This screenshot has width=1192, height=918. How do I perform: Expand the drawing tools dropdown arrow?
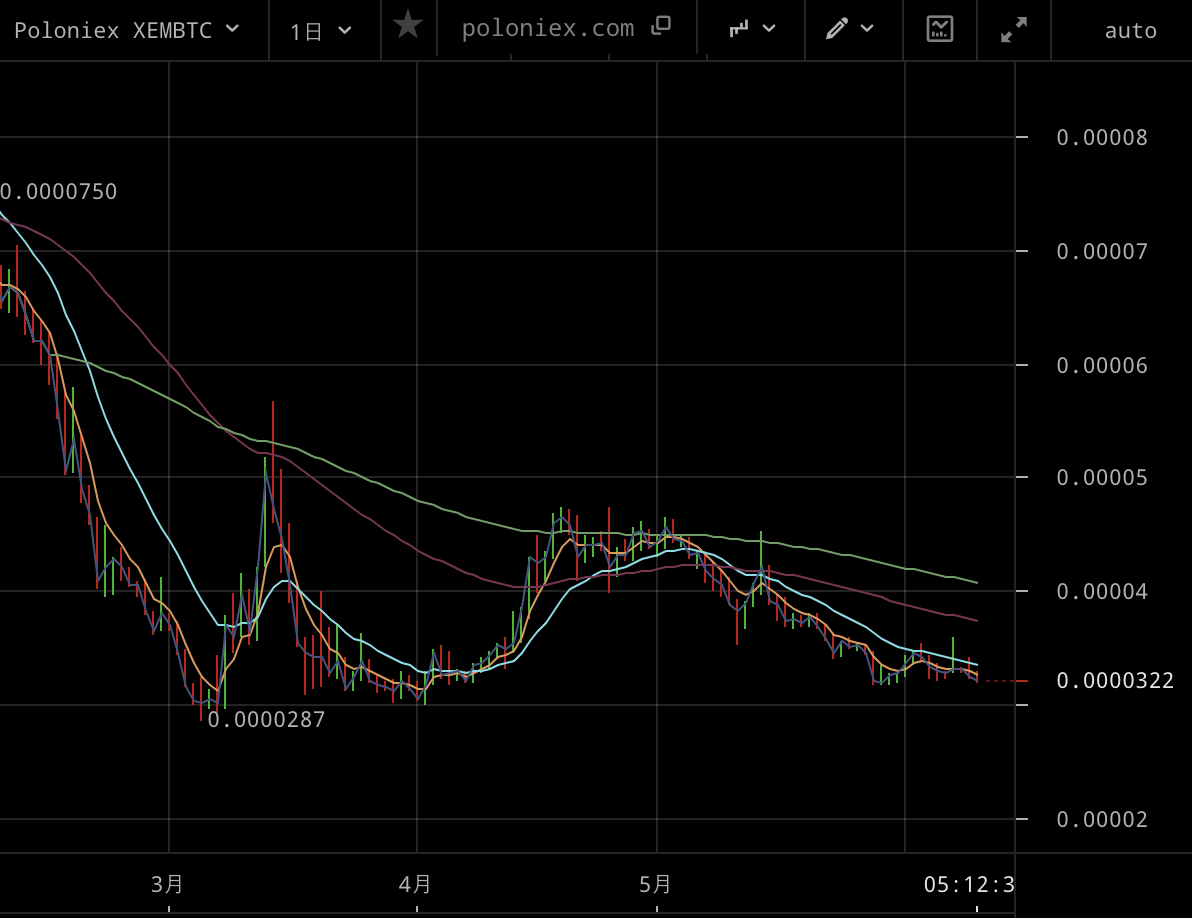tap(867, 29)
